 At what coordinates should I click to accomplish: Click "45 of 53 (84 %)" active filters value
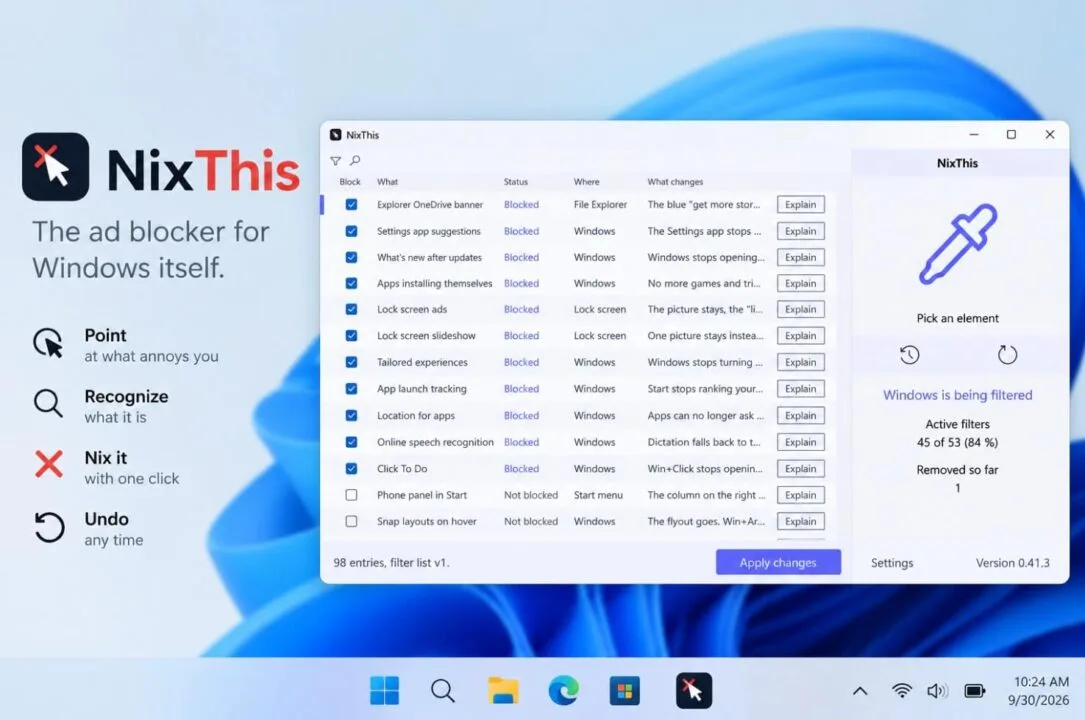click(x=958, y=442)
